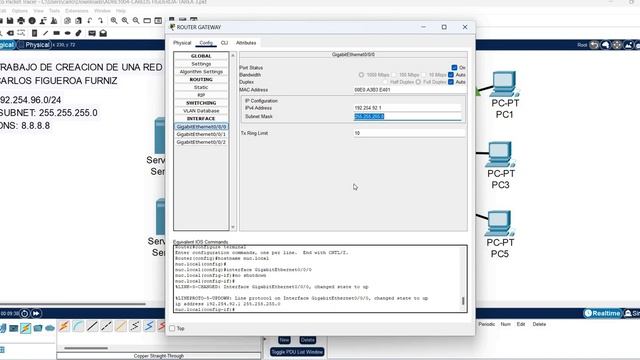Select the Draw Line tool icon

(46, 33)
